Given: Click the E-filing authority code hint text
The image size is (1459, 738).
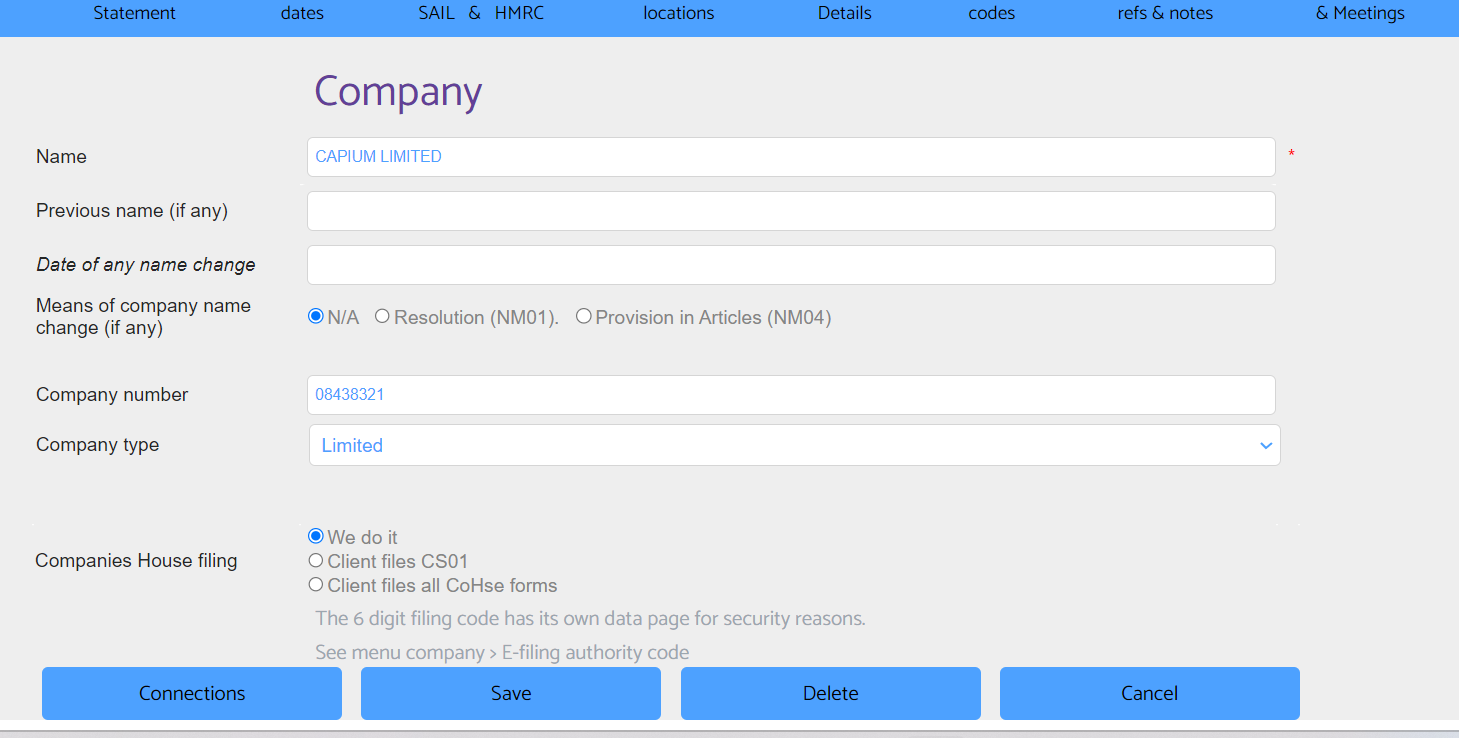Looking at the screenshot, I should [502, 653].
